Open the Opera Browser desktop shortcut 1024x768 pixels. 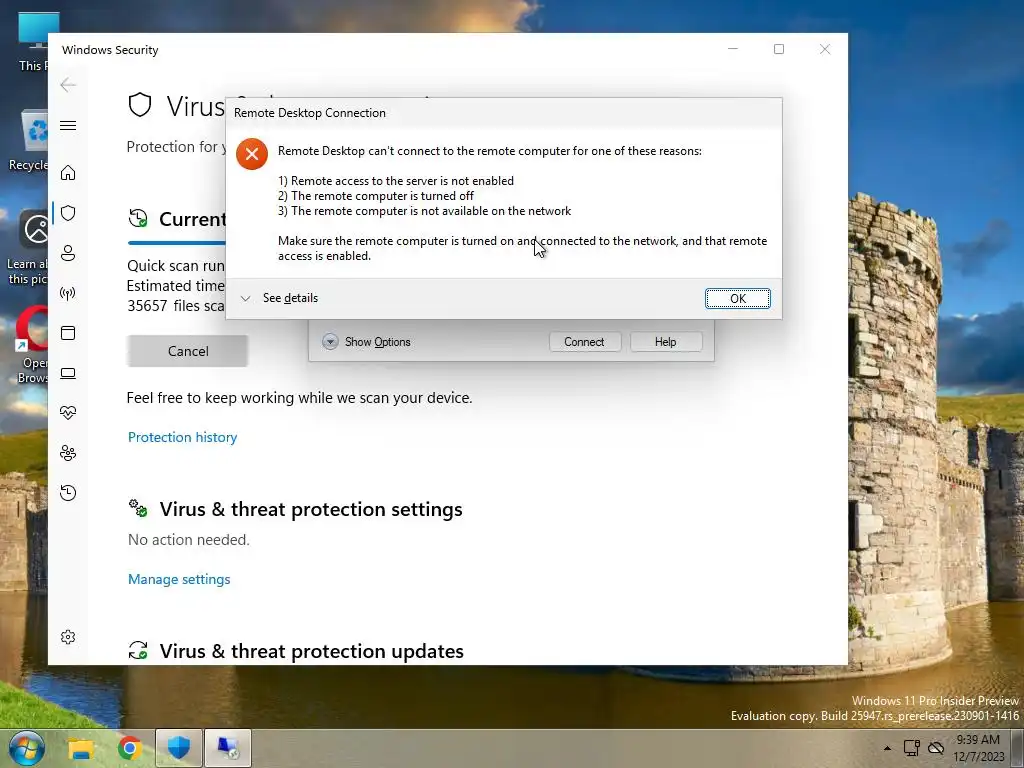click(32, 344)
